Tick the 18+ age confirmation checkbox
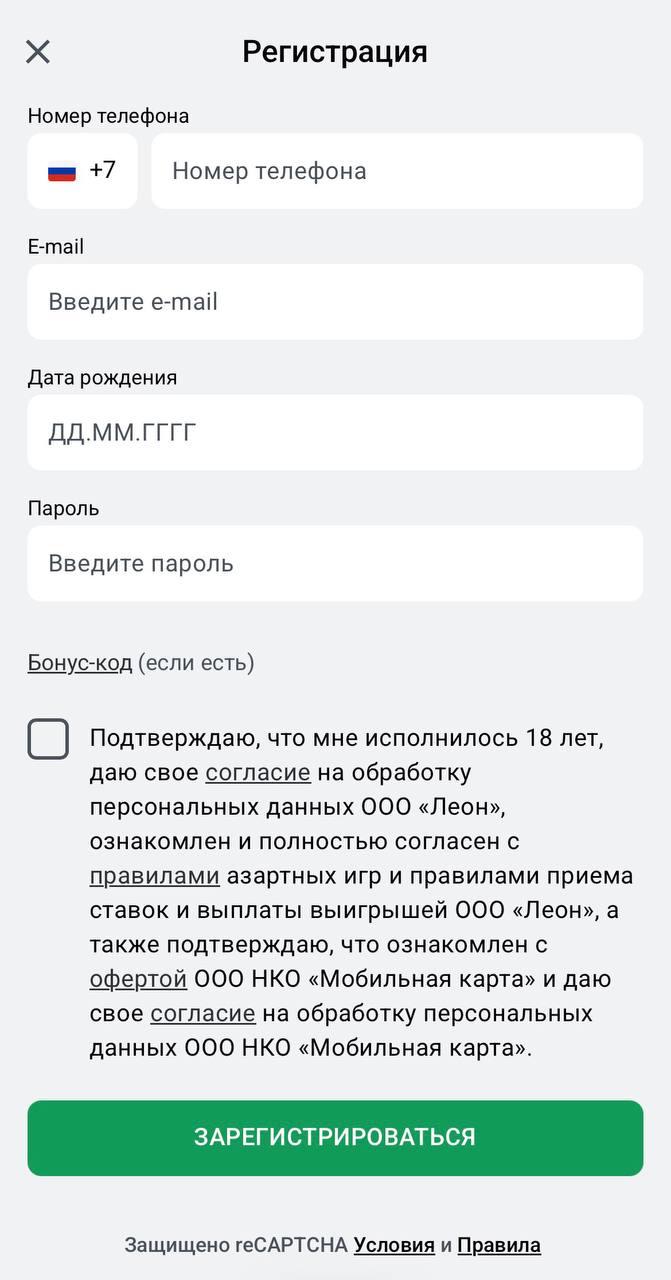 pyautogui.click(x=48, y=740)
